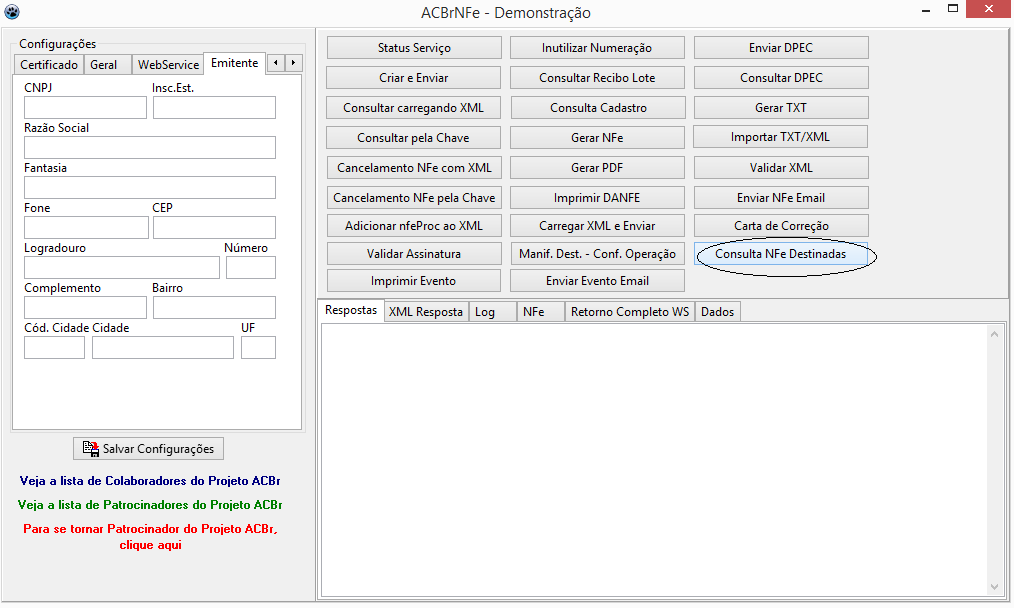1014x608 pixels.
Task: Switch to the Respostas tab
Action: coord(351,310)
